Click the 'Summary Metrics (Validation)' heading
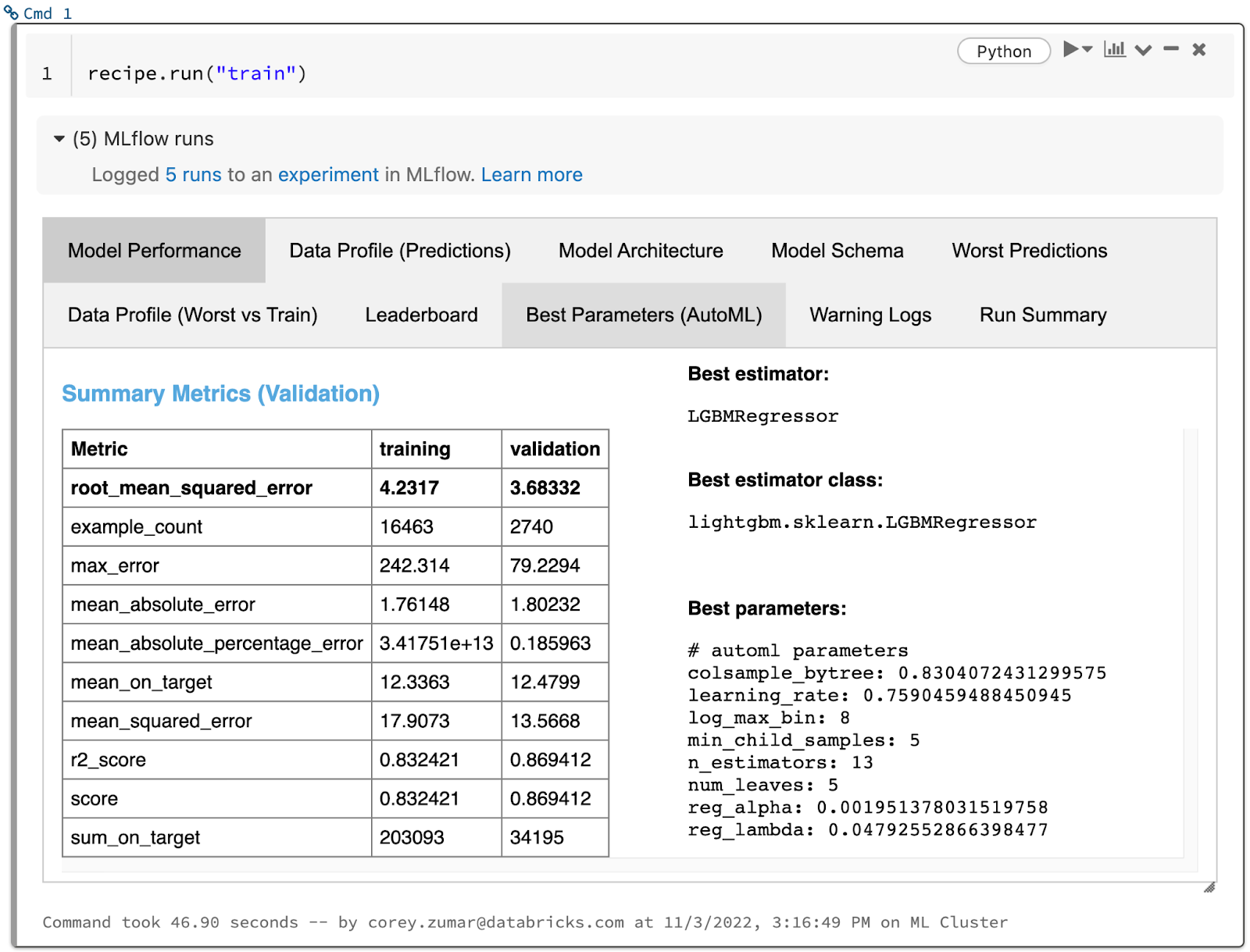This screenshot has width=1250, height=952. coord(221,394)
